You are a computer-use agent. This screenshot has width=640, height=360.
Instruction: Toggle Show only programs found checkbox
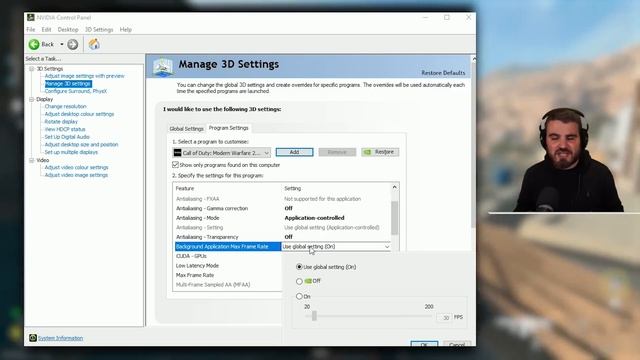(x=176, y=164)
